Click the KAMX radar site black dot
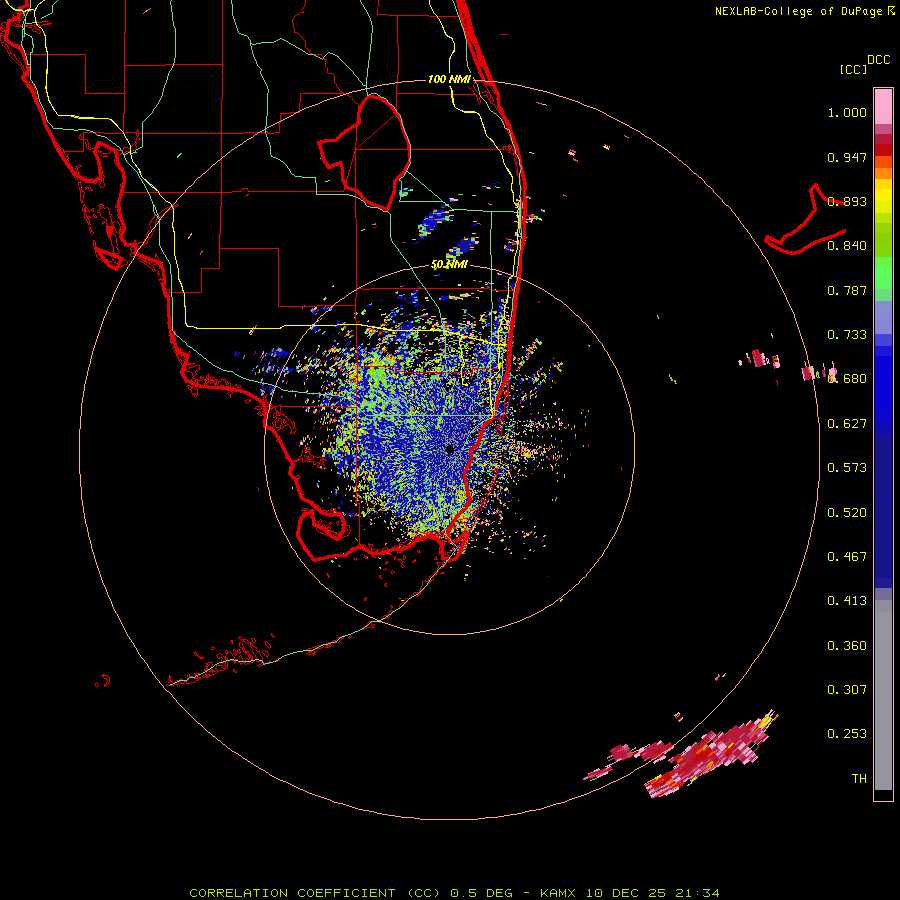900x900 pixels. click(449, 449)
